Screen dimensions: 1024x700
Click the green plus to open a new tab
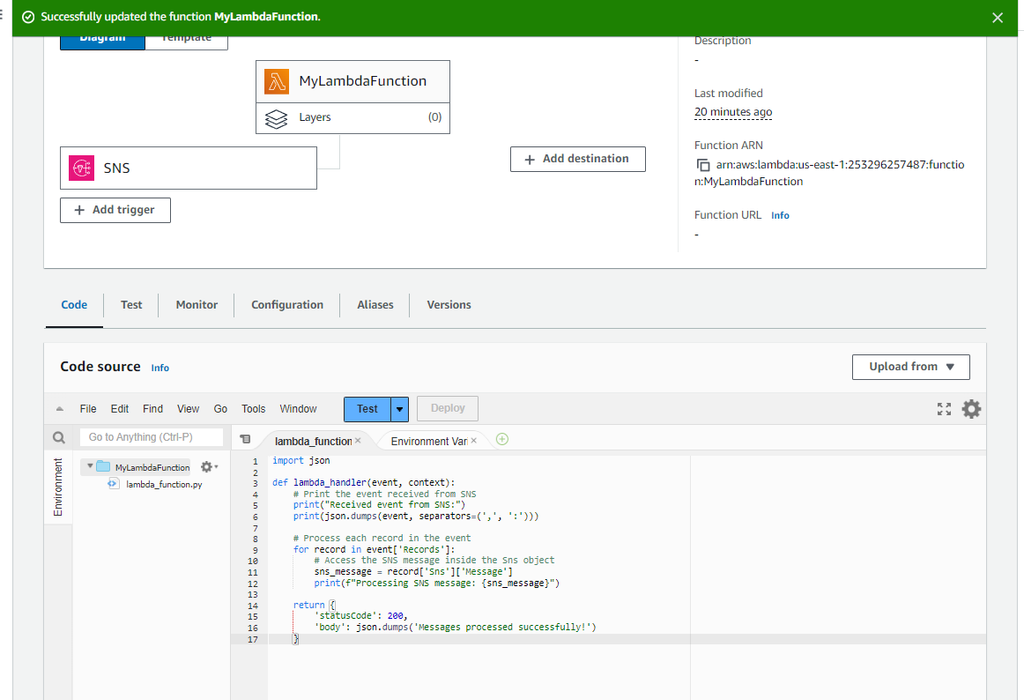[x=501, y=439]
